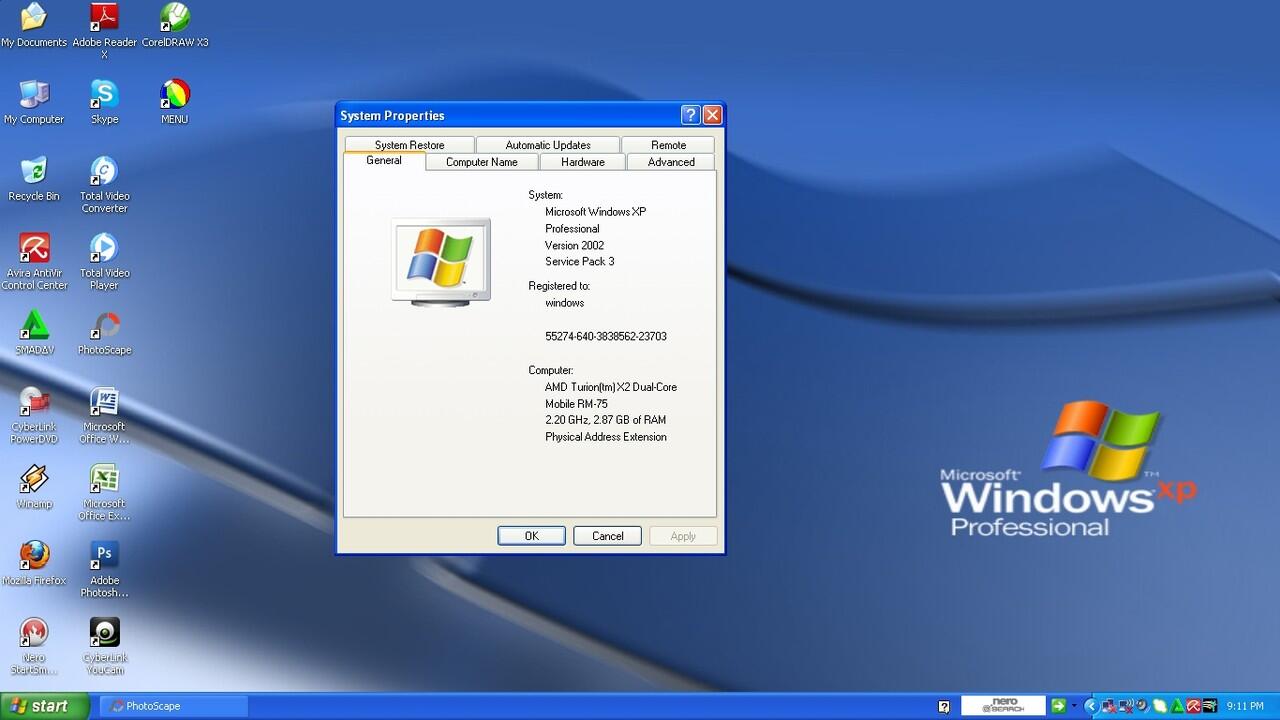Select the Nero StartSmart desktop icon
The height and width of the screenshot is (720, 1280).
pos(34,647)
